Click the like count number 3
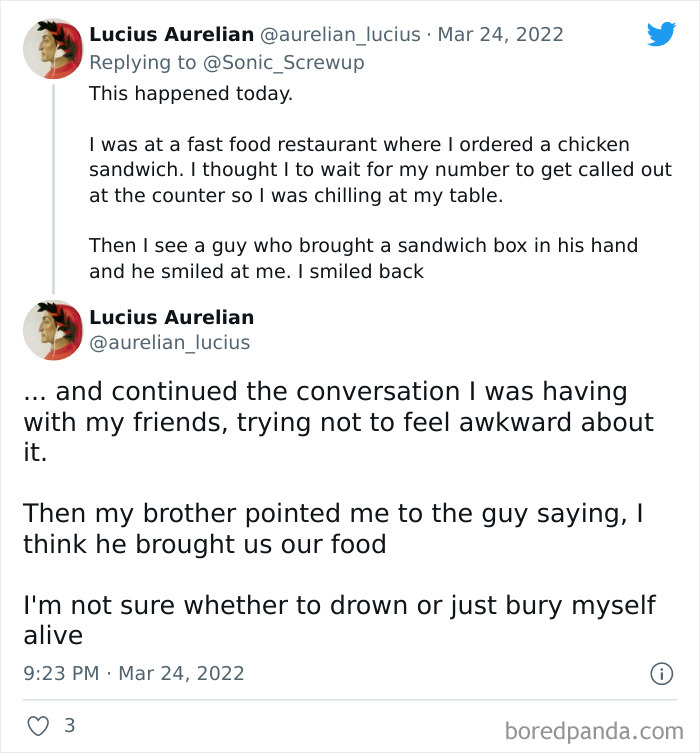The width and height of the screenshot is (700, 753). point(69,725)
